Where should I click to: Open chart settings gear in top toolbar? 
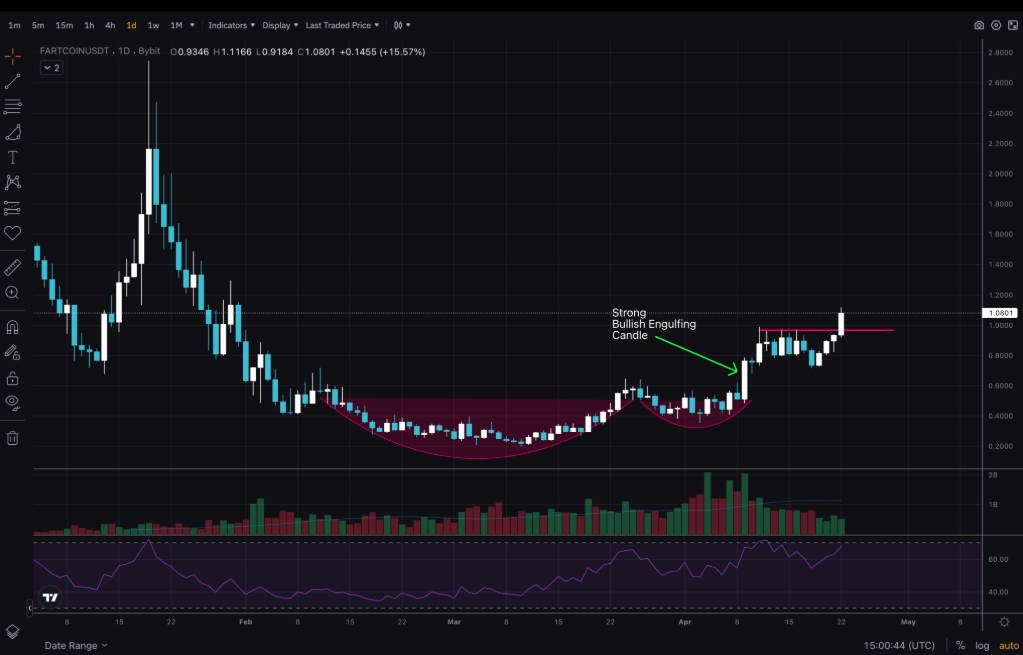[996, 25]
